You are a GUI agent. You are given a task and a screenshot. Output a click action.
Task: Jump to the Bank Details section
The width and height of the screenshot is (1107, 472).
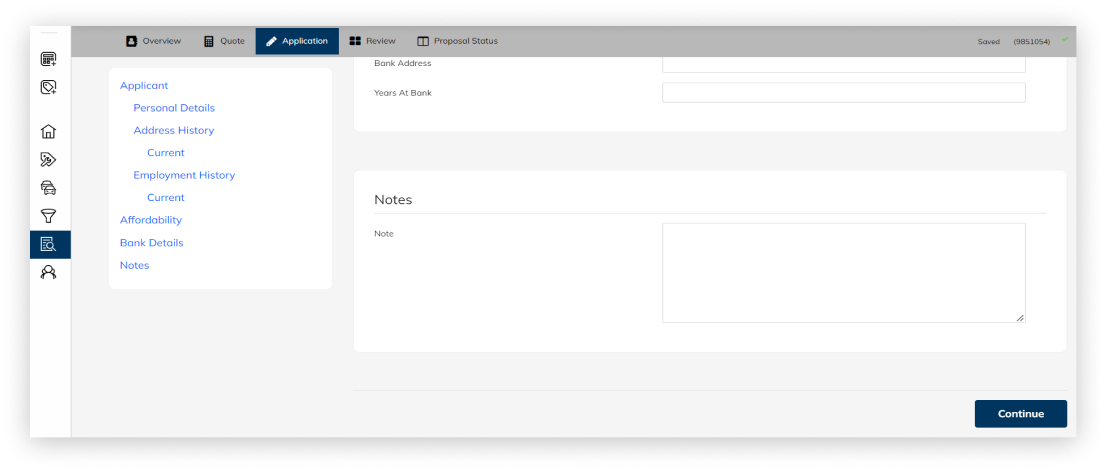pos(152,243)
